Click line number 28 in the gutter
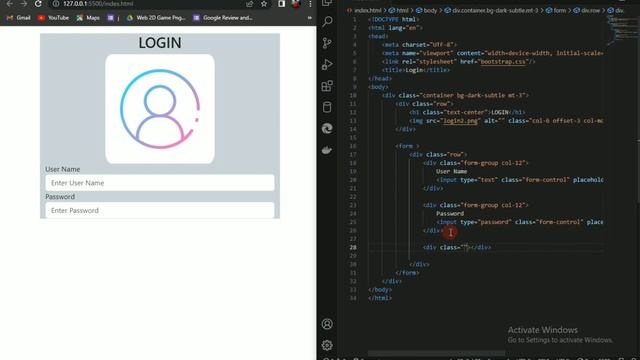 pyautogui.click(x=353, y=247)
